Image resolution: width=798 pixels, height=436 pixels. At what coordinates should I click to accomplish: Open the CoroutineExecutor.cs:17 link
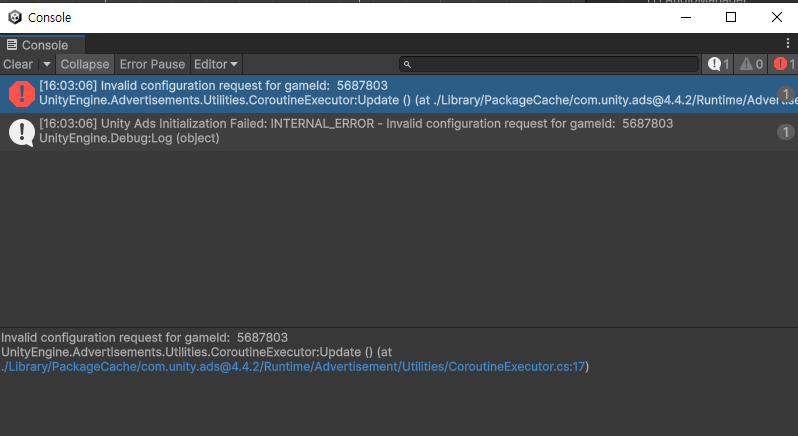(293, 366)
